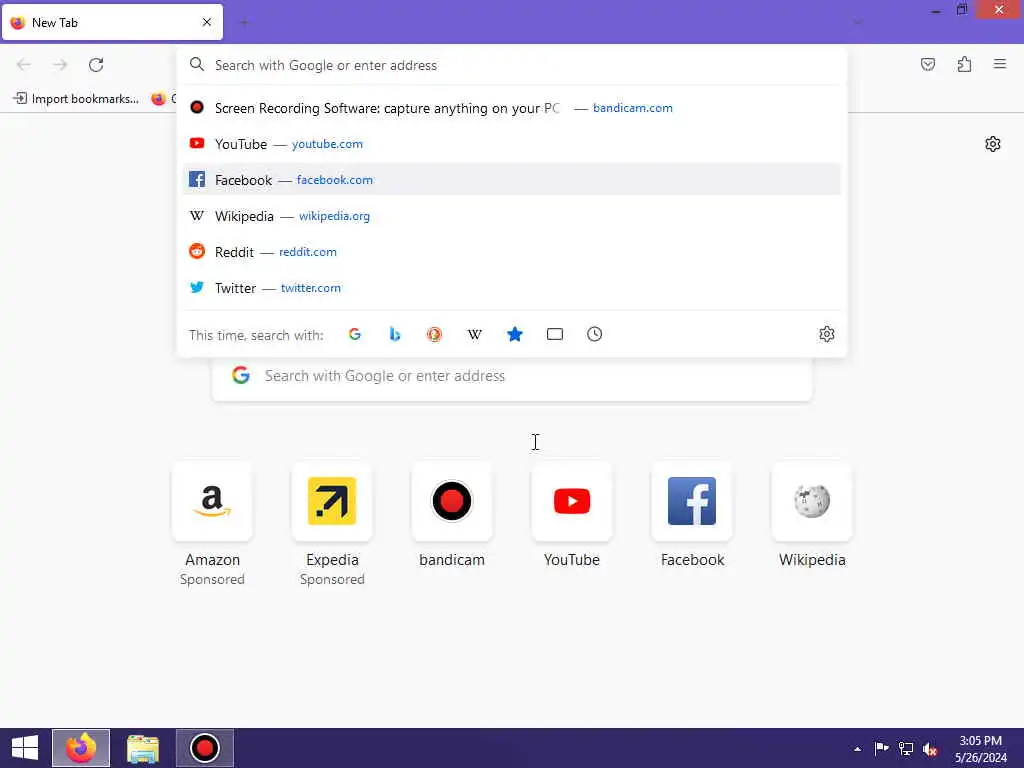
Task: Click the page's Google search box
Action: pyautogui.click(x=512, y=376)
